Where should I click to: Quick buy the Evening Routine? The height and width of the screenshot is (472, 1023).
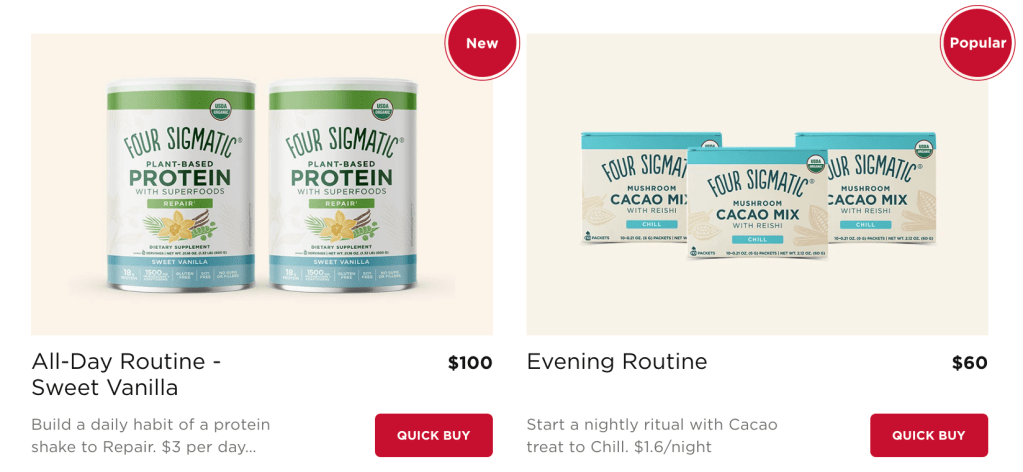(x=928, y=435)
